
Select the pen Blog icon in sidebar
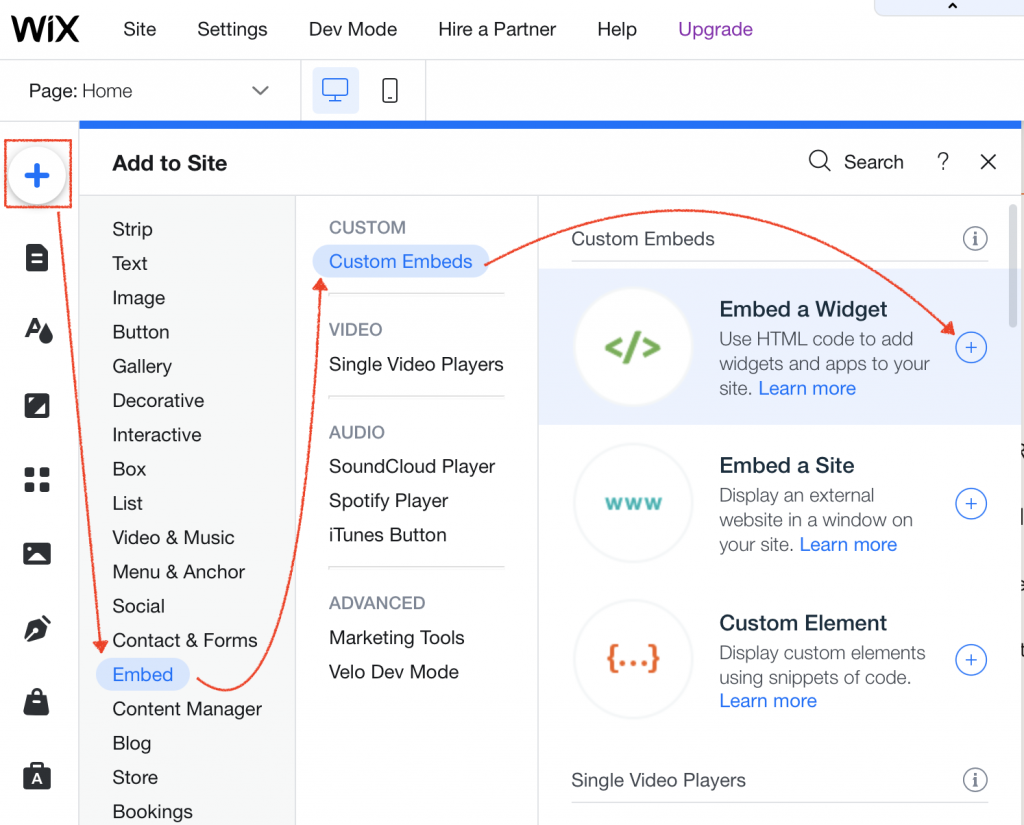[37, 626]
